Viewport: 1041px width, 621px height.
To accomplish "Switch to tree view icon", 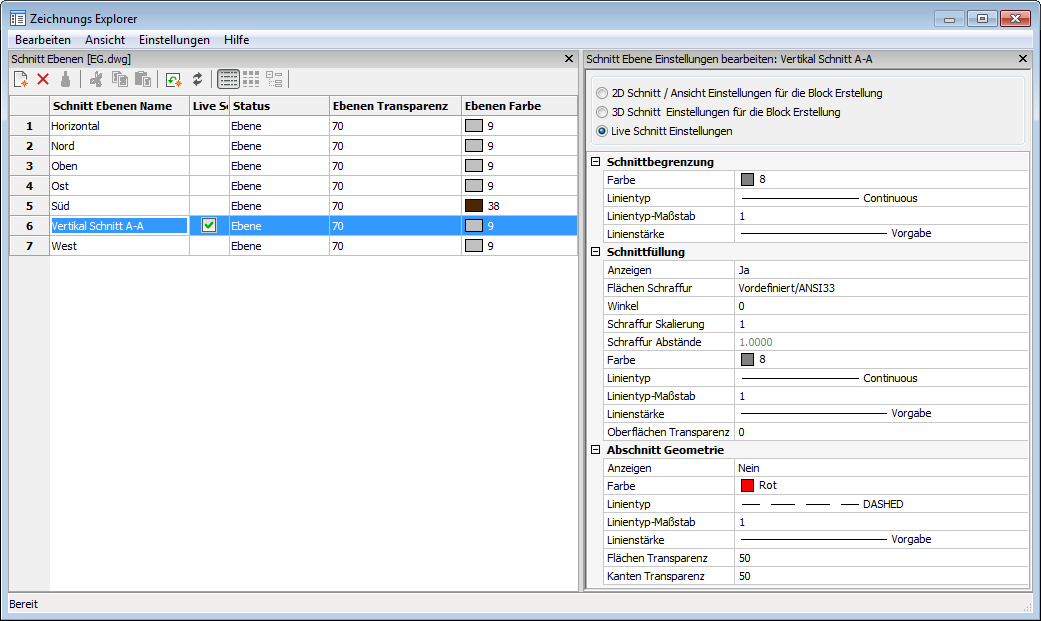I will (x=274, y=80).
